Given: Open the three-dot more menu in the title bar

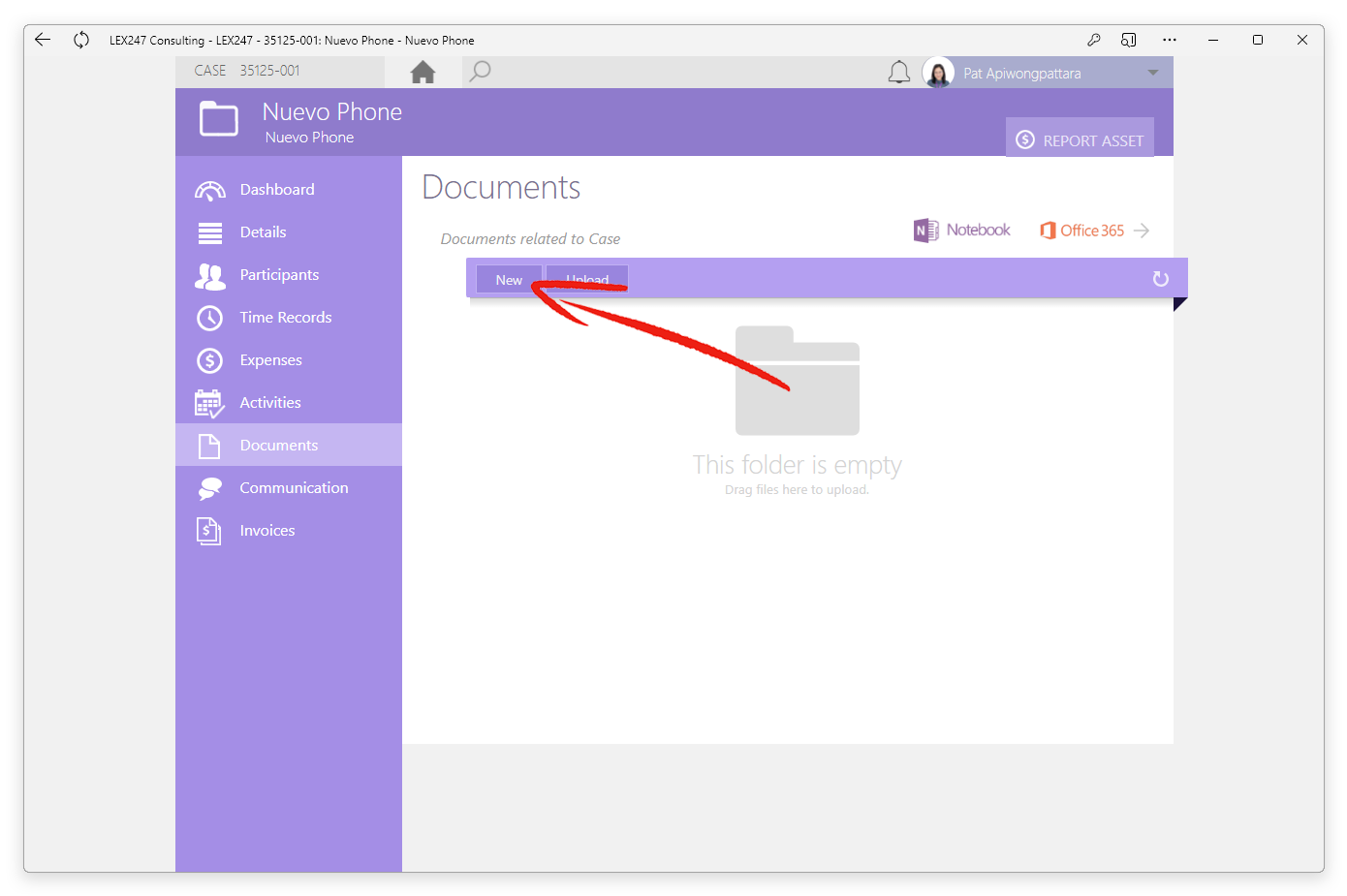Looking at the screenshot, I should pyautogui.click(x=1170, y=40).
